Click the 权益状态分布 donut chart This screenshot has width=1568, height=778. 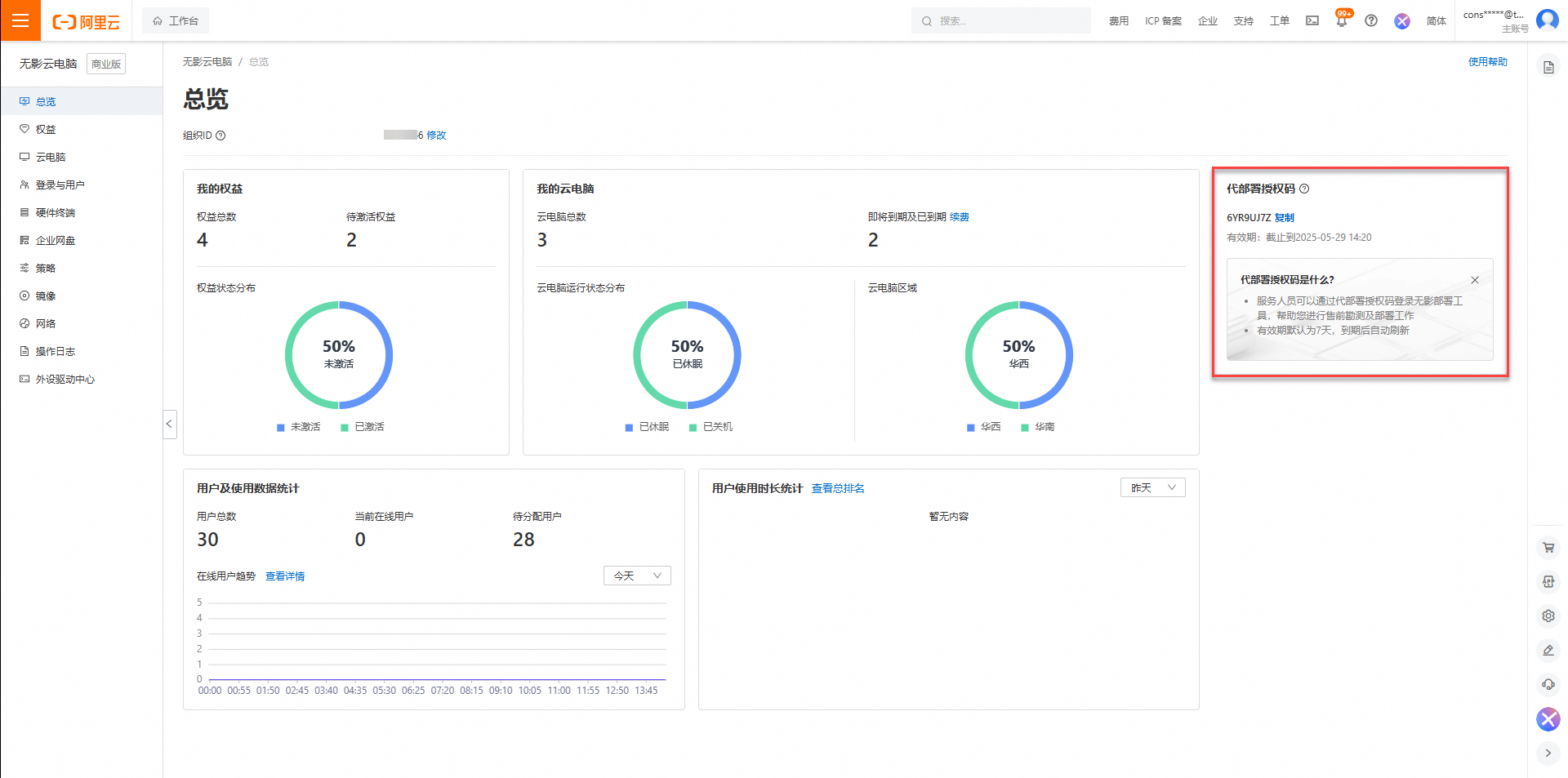pyautogui.click(x=339, y=355)
